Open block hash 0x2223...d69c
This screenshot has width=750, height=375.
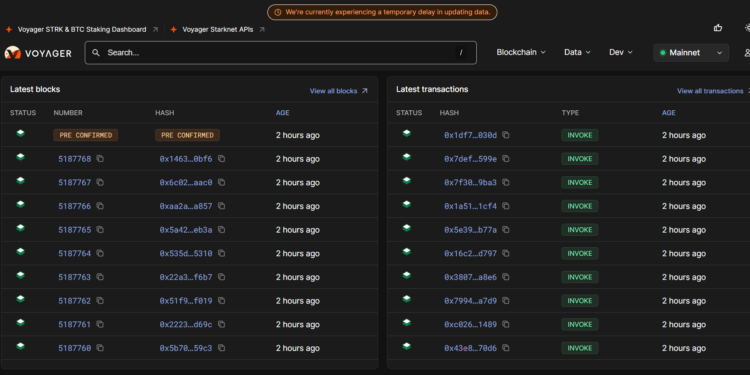[x=186, y=325]
